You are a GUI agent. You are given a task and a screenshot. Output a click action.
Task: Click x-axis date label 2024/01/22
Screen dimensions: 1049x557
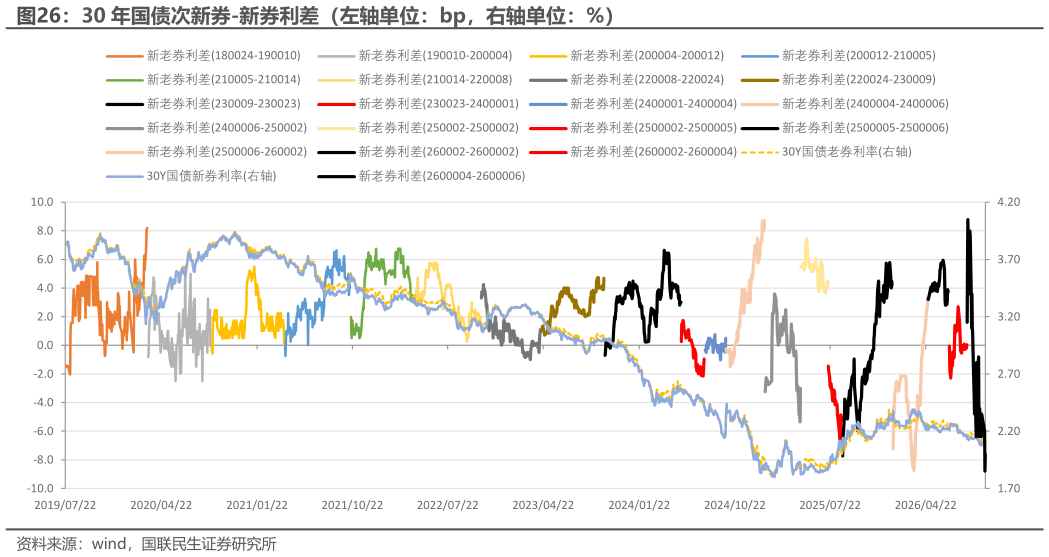pos(639,505)
